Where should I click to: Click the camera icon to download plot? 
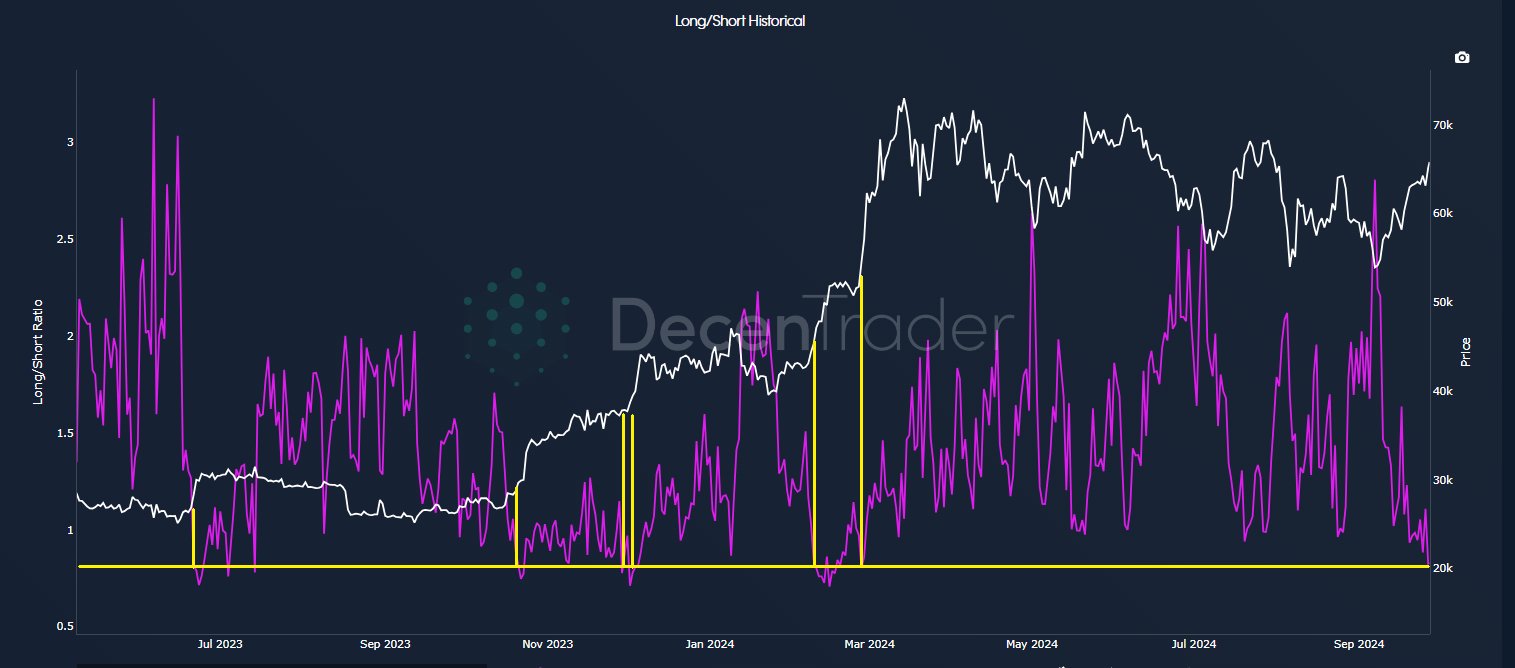coord(1461,58)
